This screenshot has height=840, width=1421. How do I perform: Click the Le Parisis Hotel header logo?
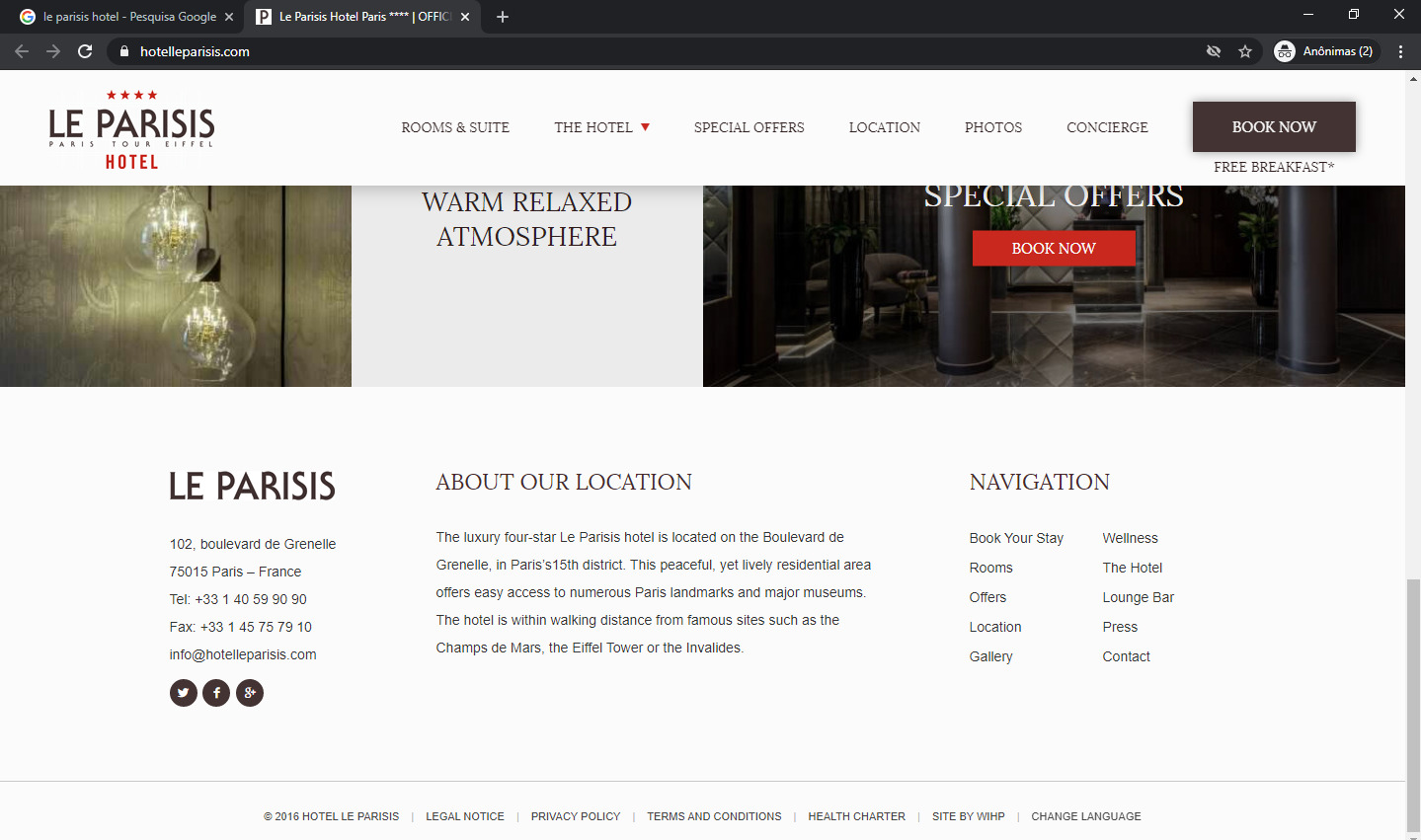coord(131,129)
